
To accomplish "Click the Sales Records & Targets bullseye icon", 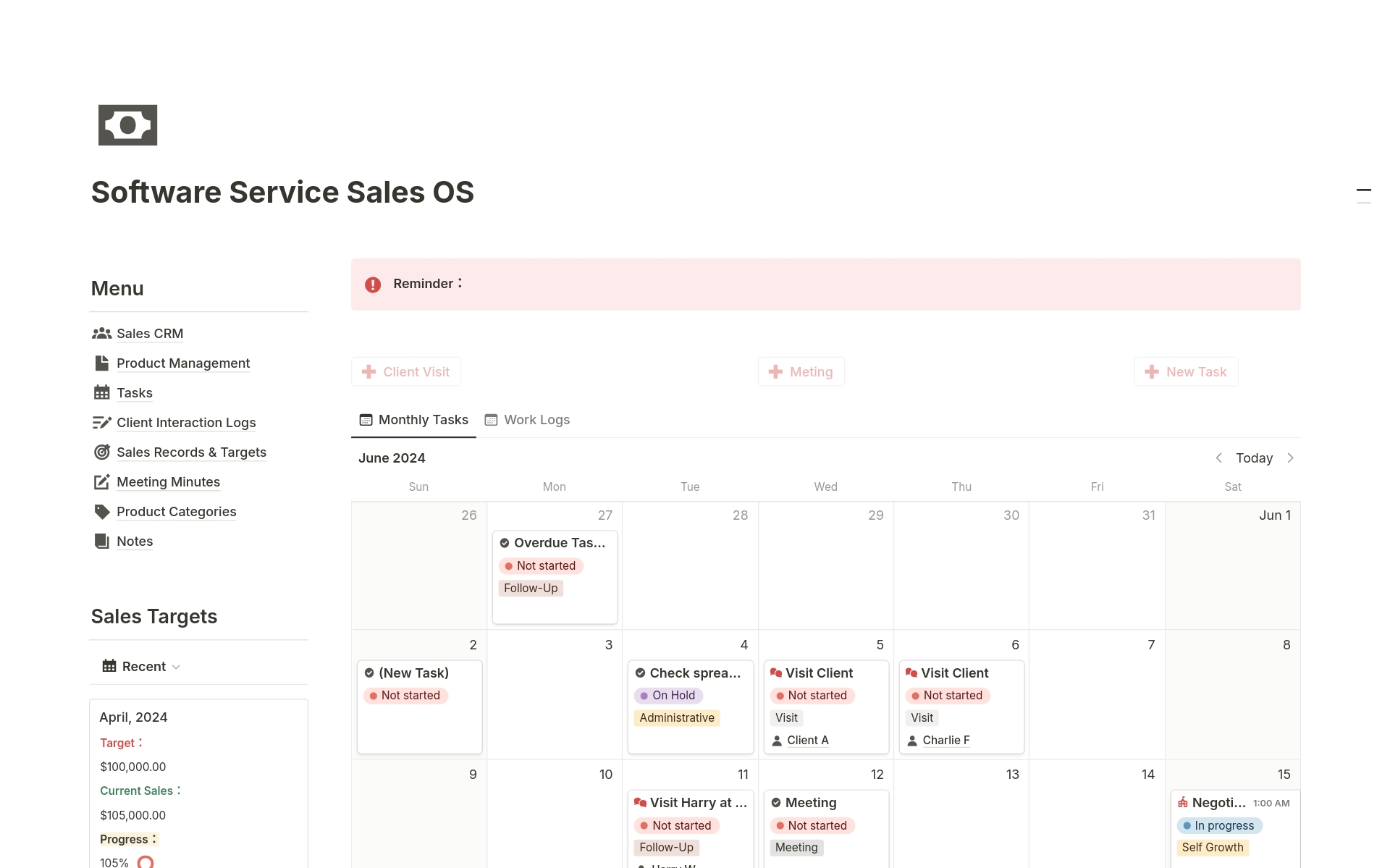I will 101,452.
